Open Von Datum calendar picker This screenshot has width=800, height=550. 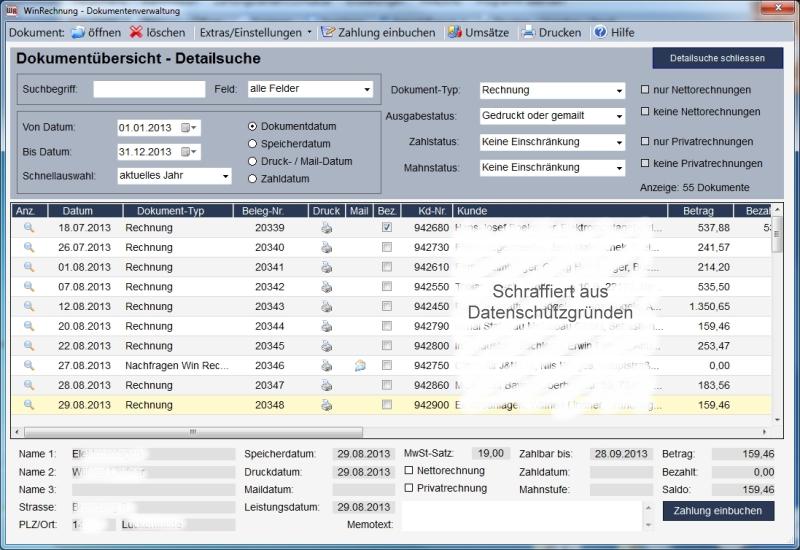click(x=189, y=128)
